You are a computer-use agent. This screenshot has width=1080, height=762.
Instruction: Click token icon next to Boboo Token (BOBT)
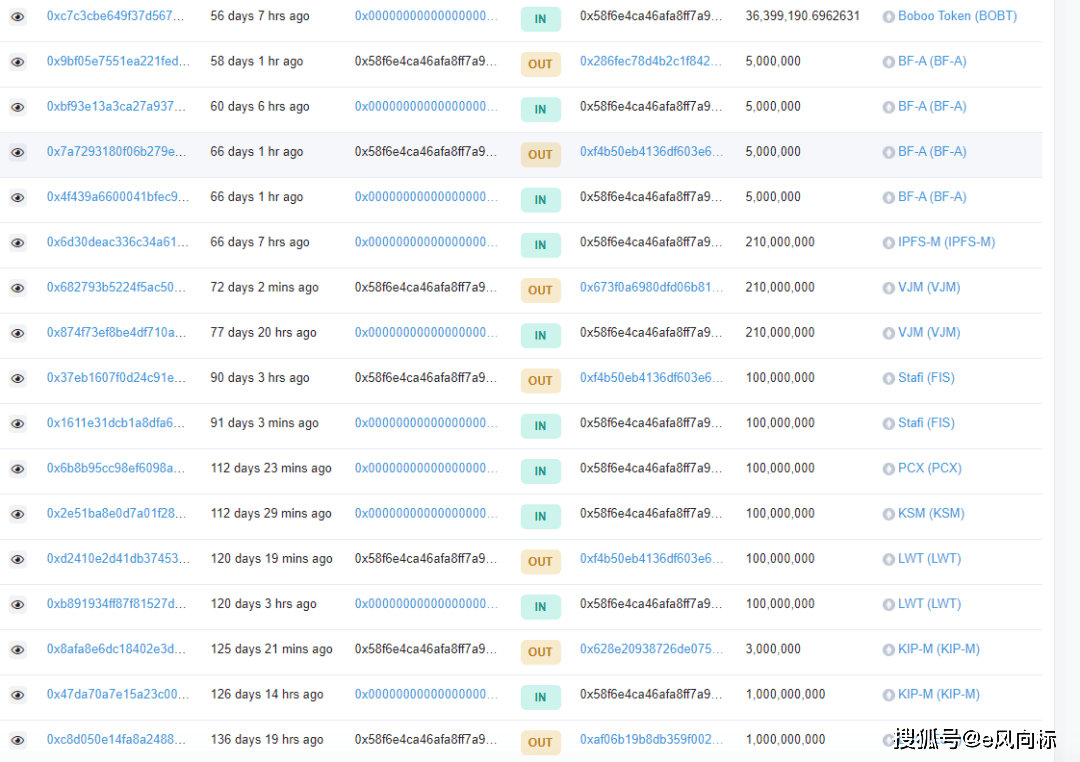point(889,17)
